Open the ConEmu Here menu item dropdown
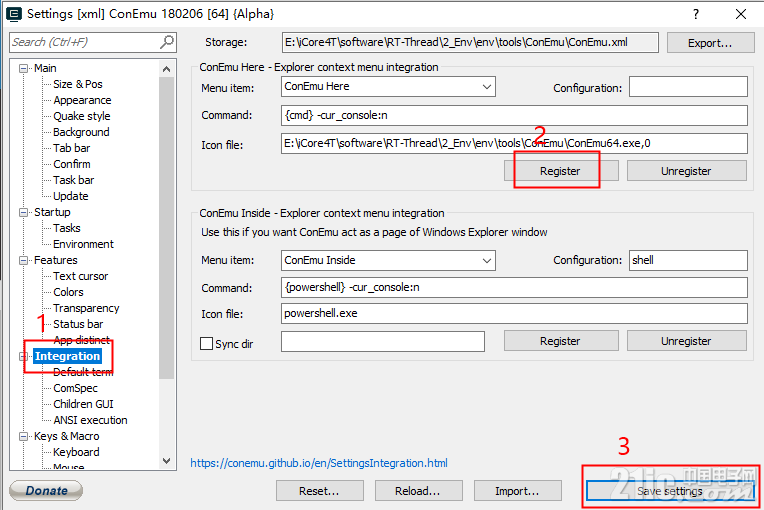The width and height of the screenshot is (764, 510). click(x=486, y=87)
